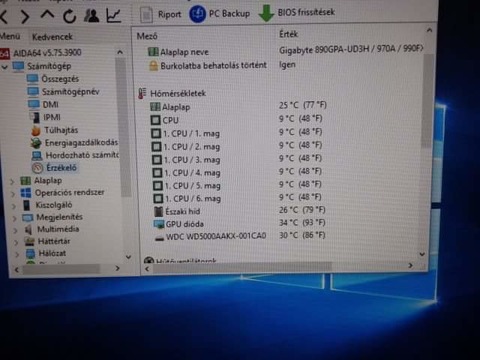Expand the Multimédia tree node
The image size is (480, 360).
point(15,231)
